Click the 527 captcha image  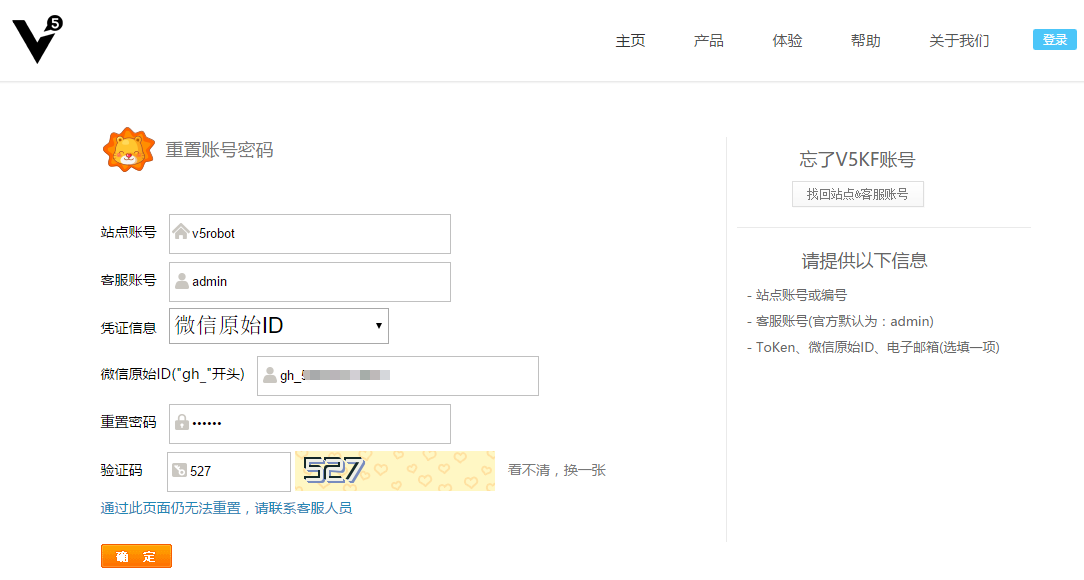(x=395, y=471)
